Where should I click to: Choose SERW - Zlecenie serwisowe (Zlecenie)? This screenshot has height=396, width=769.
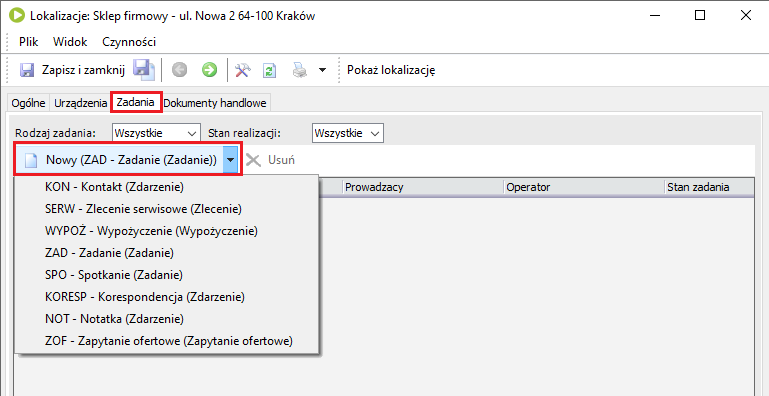coord(167,209)
